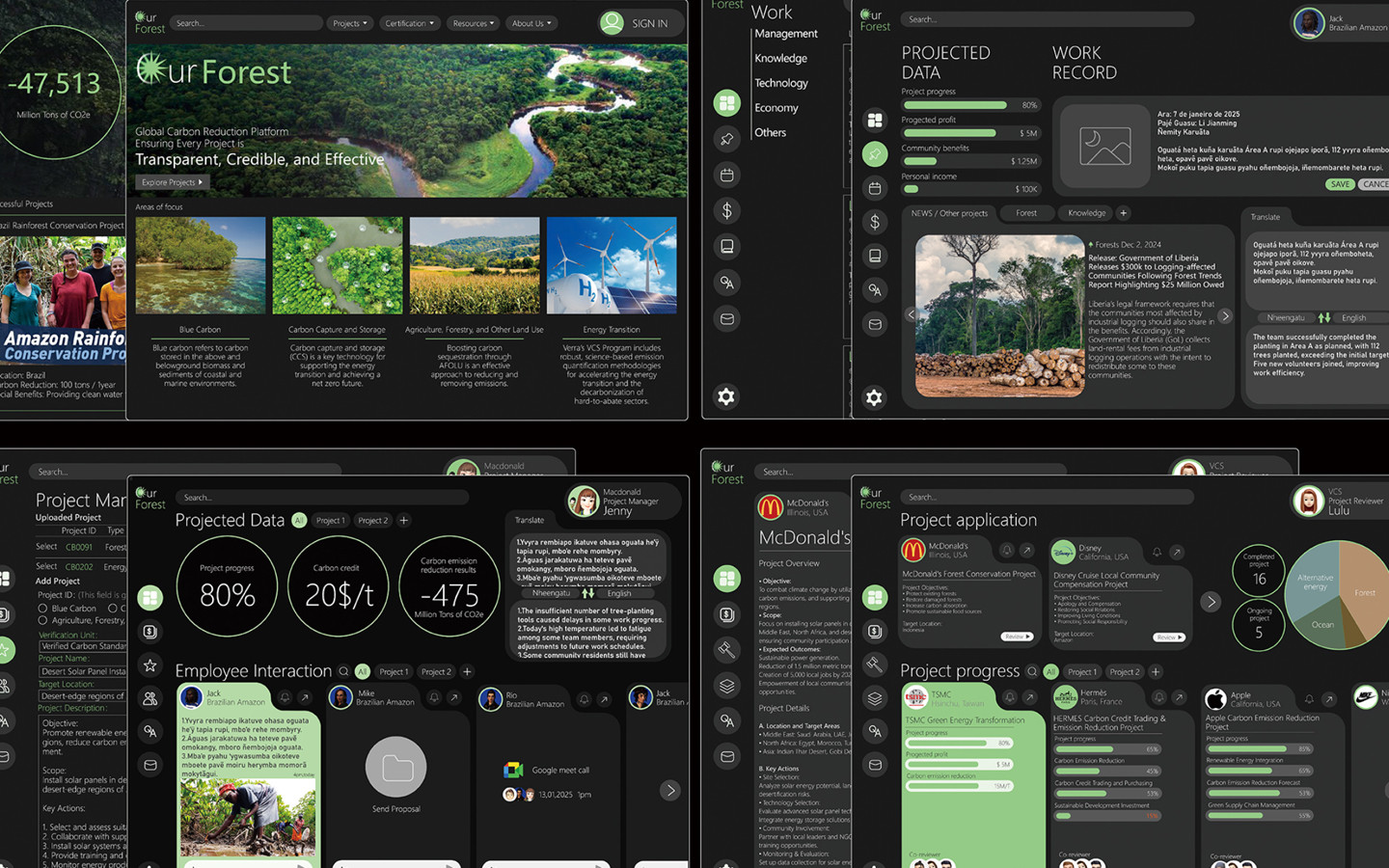Click the search magnifier beside Employee Interaction
The height and width of the screenshot is (868, 1389).
pos(343,671)
